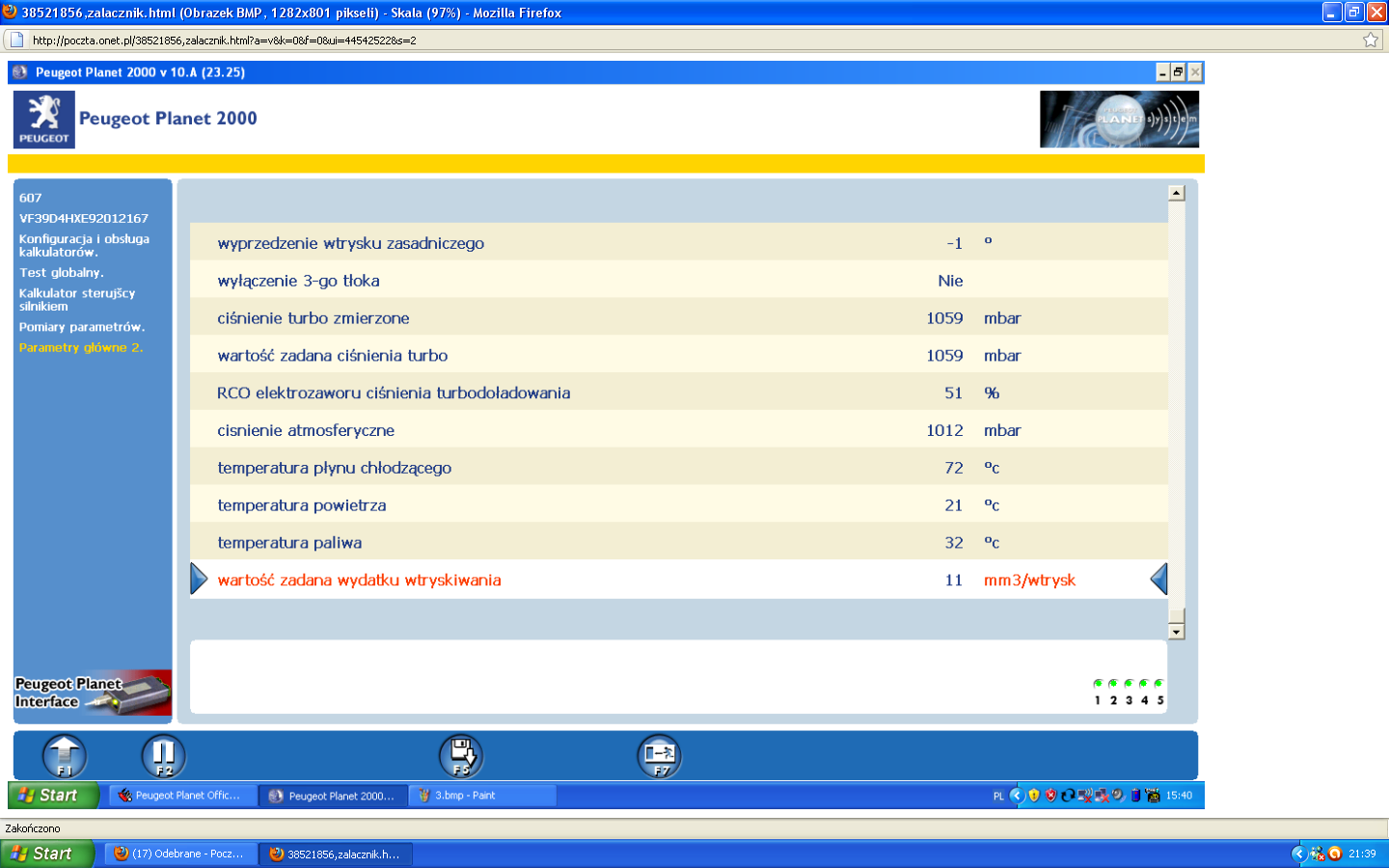Click the Peugeot lion logo
The height and width of the screenshot is (868, 1389).
point(44,120)
